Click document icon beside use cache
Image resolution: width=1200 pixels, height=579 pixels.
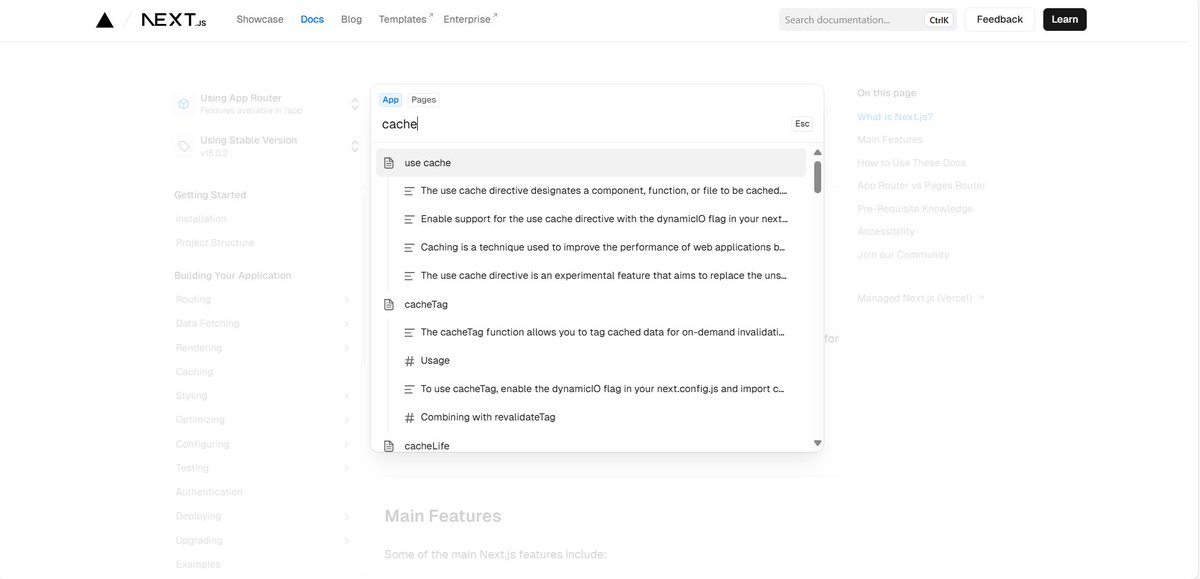pos(389,163)
